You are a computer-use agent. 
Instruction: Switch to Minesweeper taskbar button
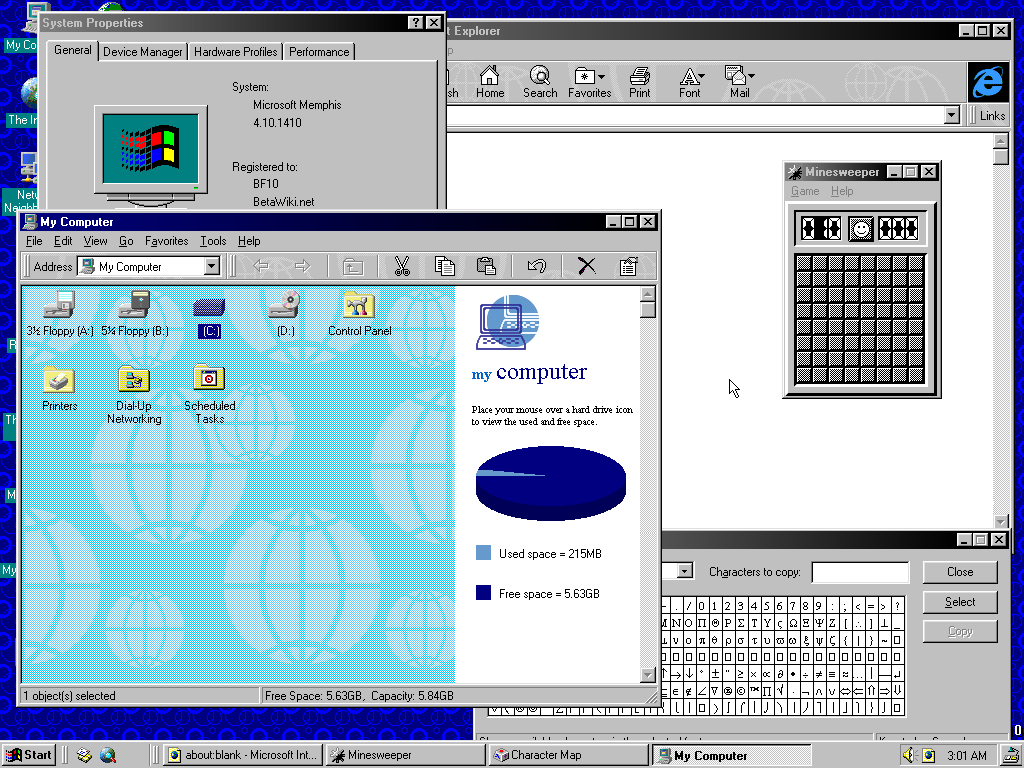(x=405, y=755)
